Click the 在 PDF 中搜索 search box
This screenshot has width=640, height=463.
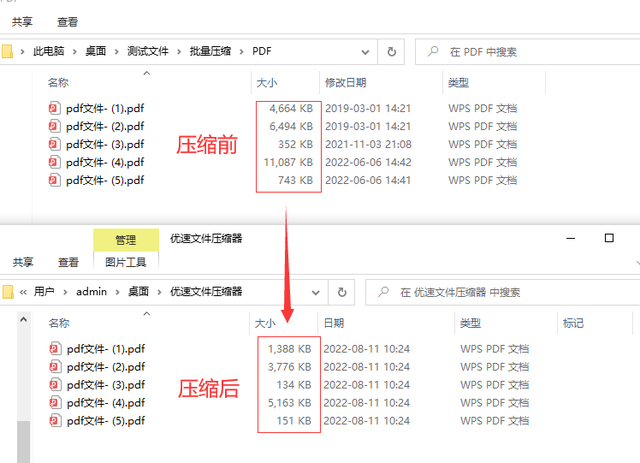tap(527, 52)
